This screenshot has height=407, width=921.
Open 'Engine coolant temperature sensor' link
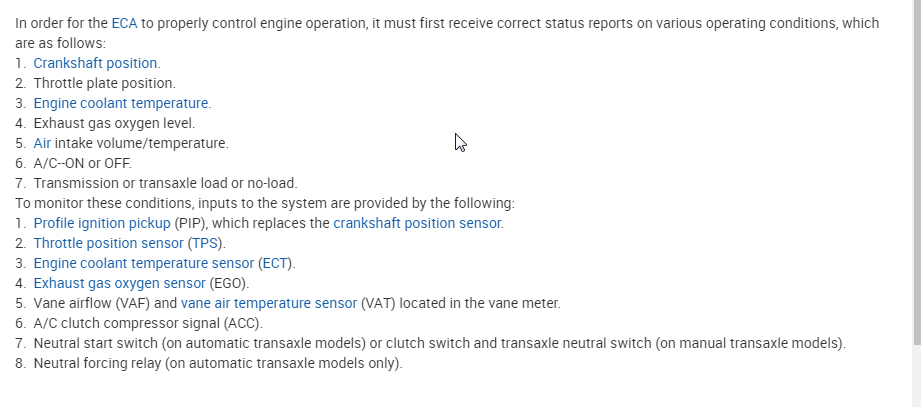(x=143, y=263)
